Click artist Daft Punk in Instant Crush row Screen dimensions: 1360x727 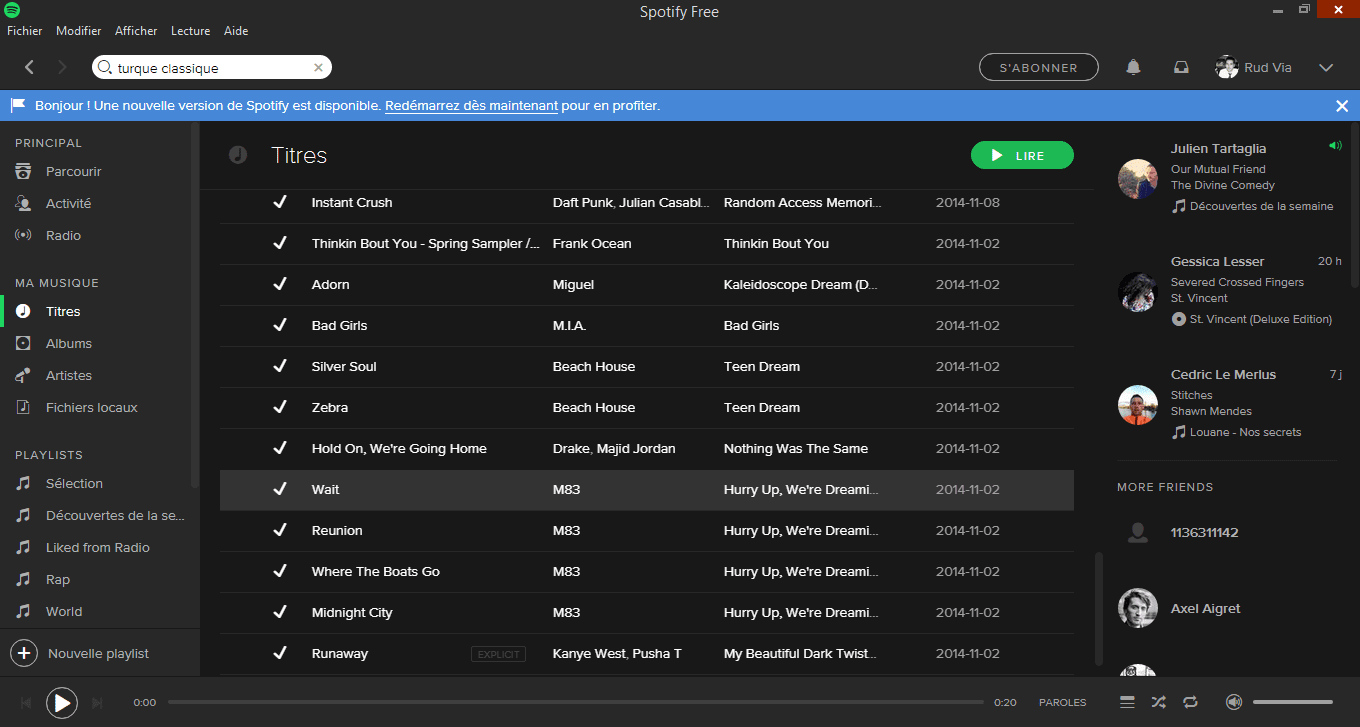(581, 202)
